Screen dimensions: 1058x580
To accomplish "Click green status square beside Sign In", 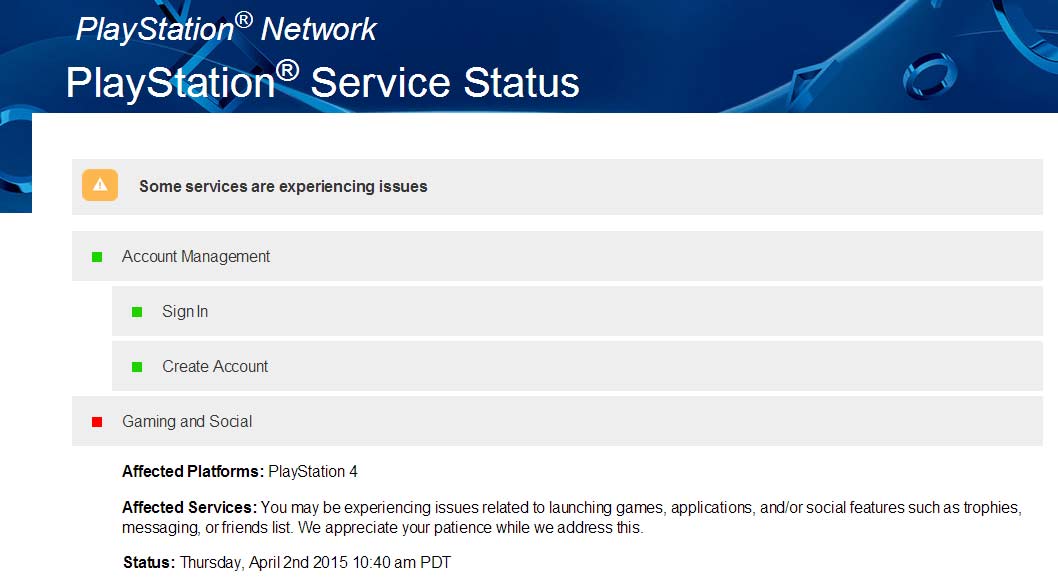I will pos(137,312).
